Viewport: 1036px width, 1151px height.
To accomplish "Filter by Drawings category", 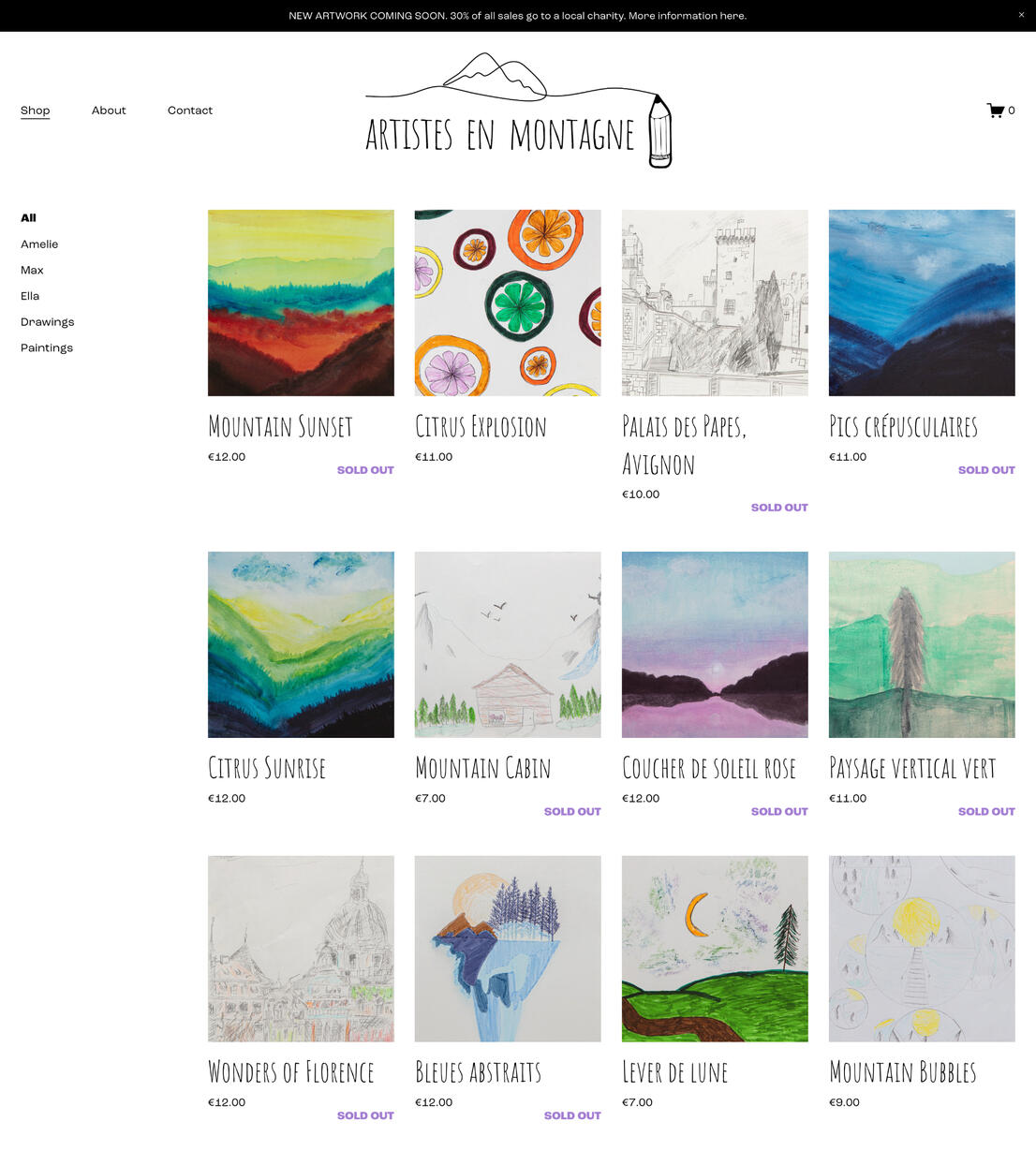I will (x=48, y=322).
